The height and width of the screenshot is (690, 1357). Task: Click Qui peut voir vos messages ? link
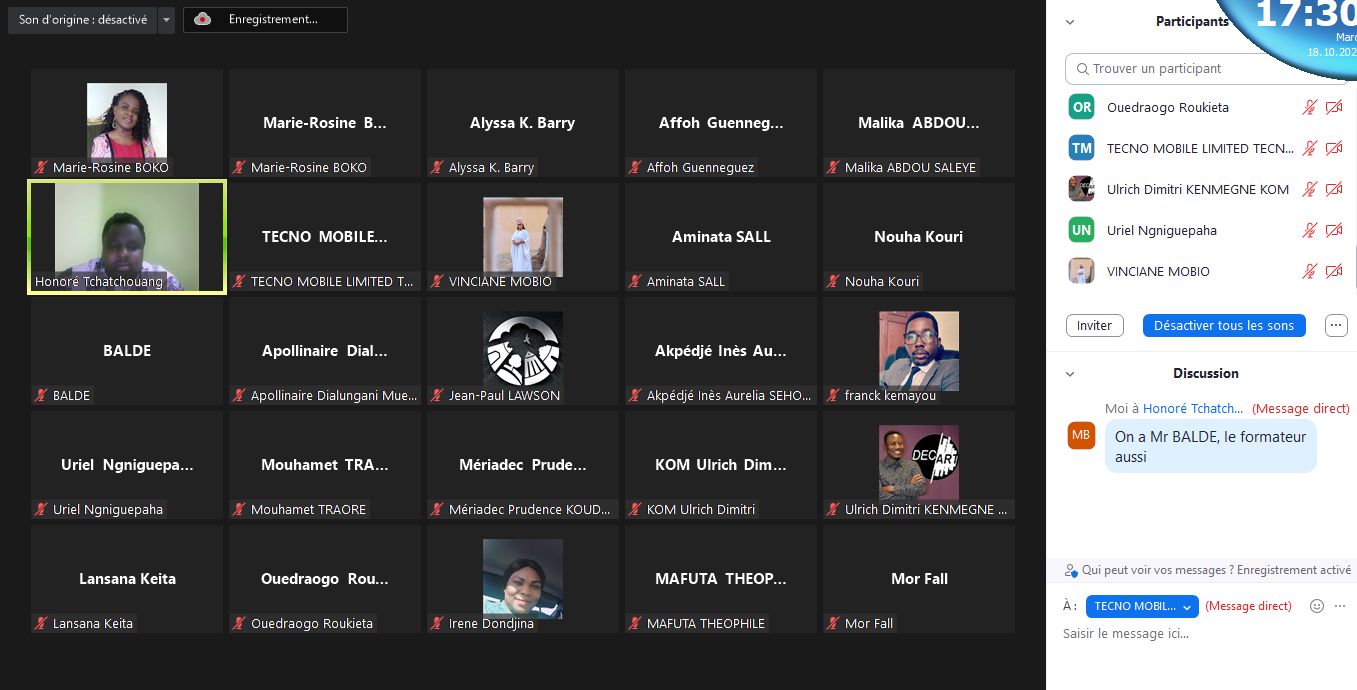click(x=1157, y=570)
